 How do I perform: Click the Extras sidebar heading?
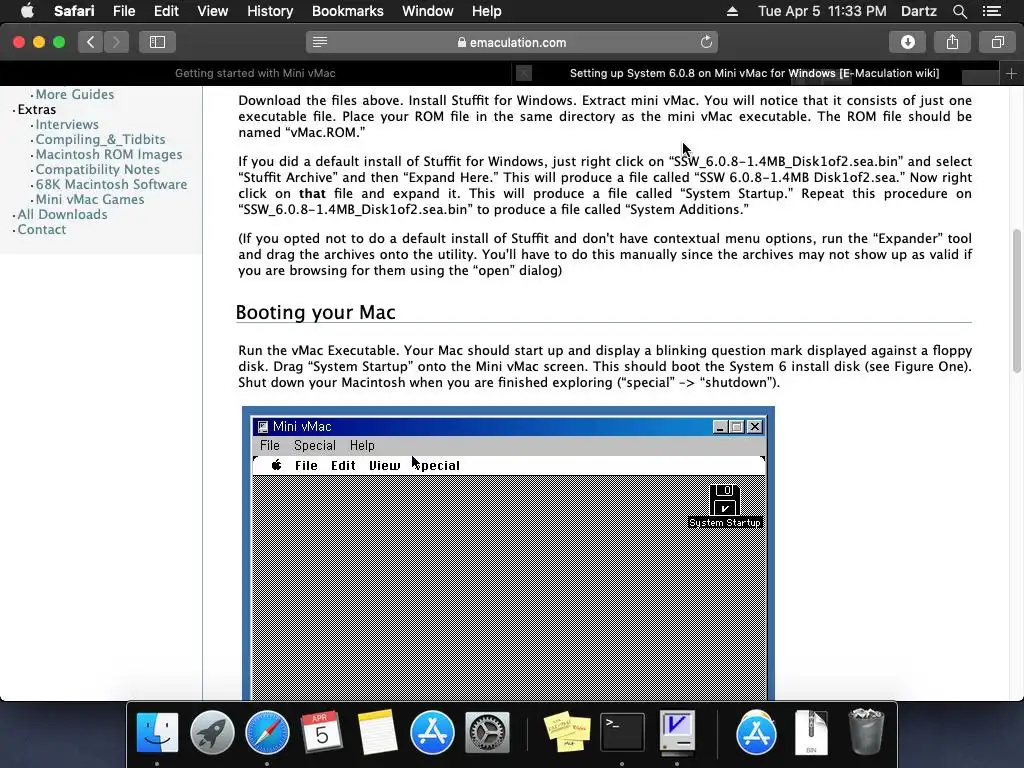tap(37, 109)
